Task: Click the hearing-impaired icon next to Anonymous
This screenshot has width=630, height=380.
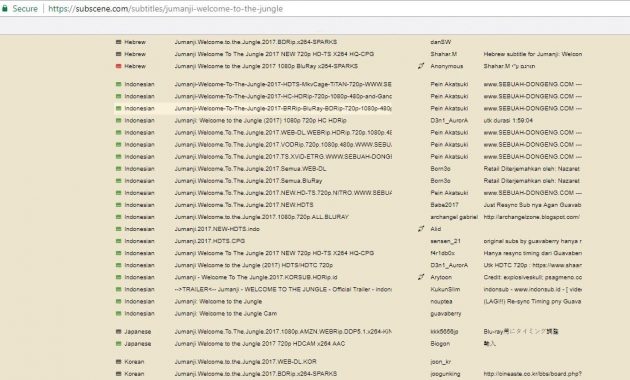Action: [421, 66]
